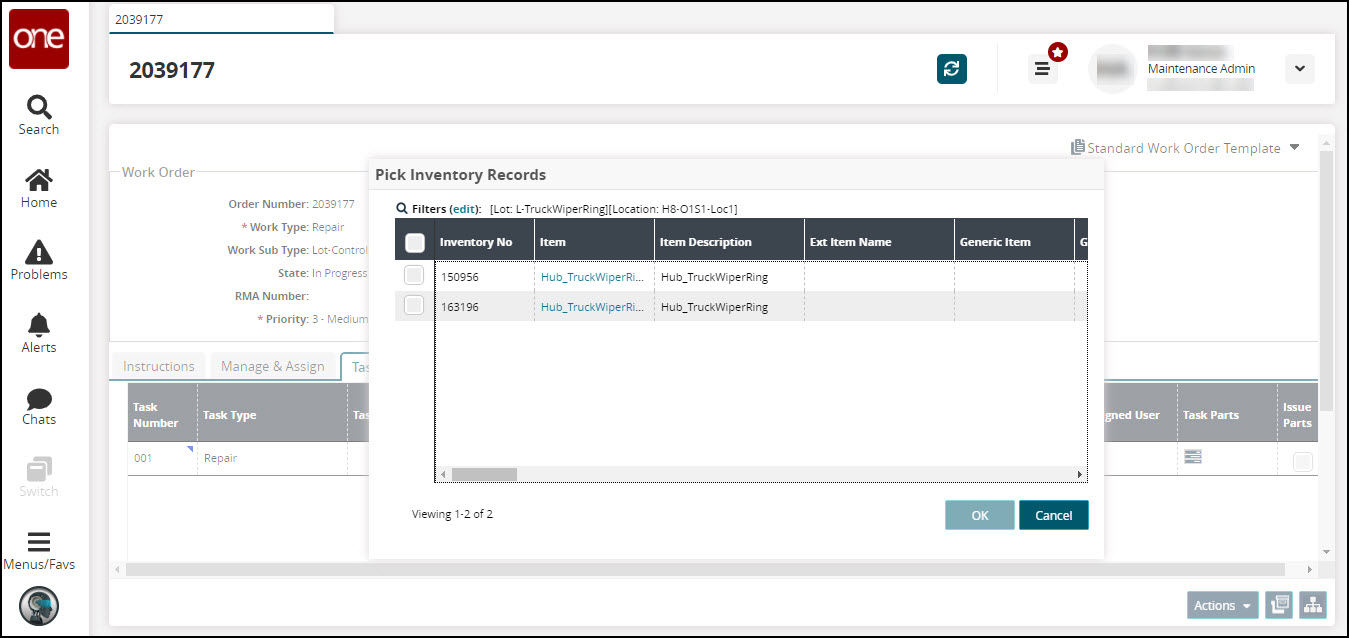Switch to Manage & Assign tab
This screenshot has height=638, width=1349.
coord(272,366)
